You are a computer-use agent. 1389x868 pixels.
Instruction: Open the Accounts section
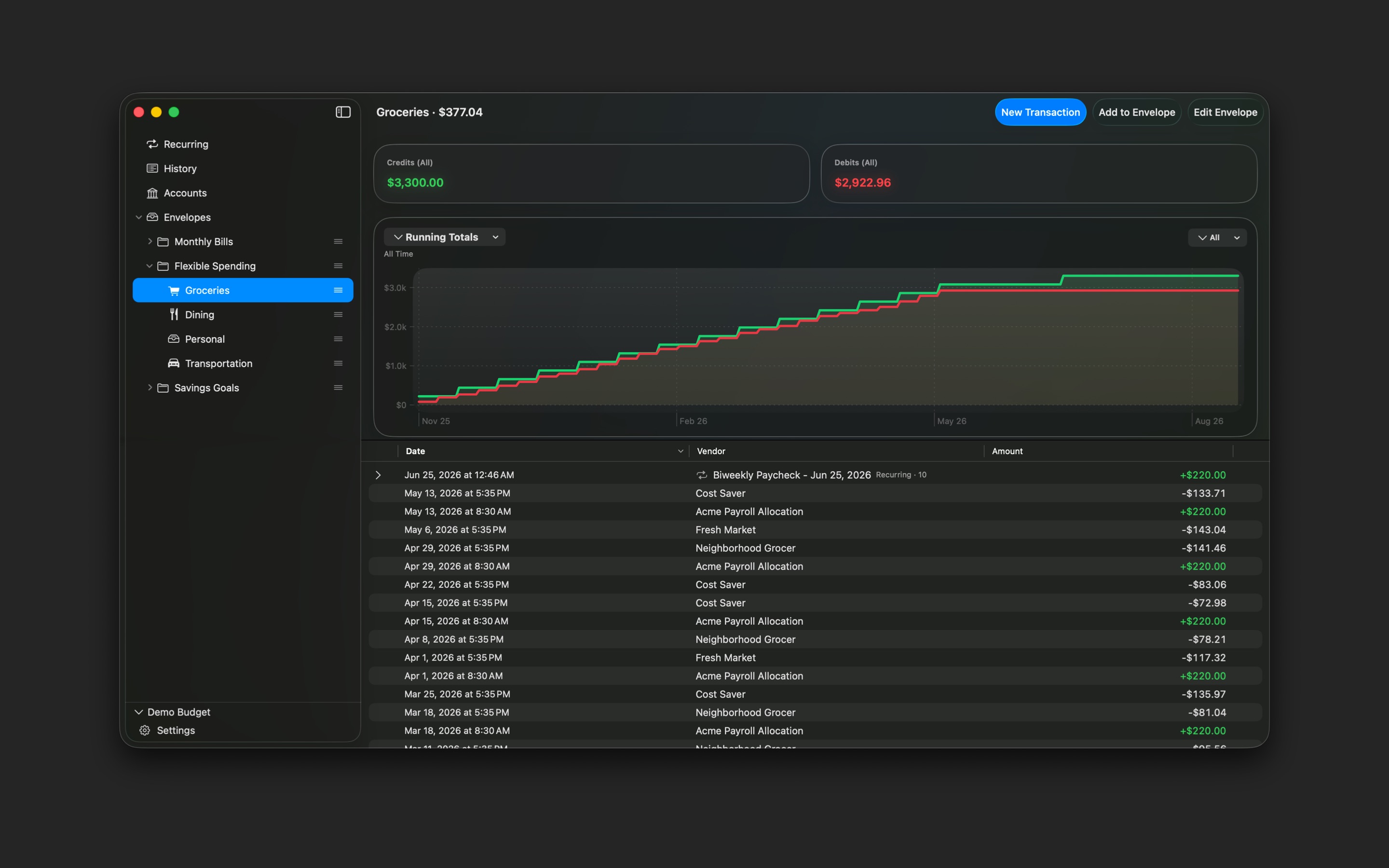point(243,193)
